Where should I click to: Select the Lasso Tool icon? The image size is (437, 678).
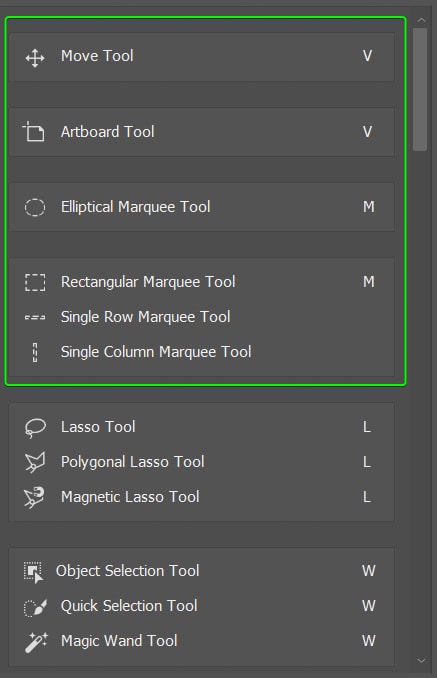point(35,428)
